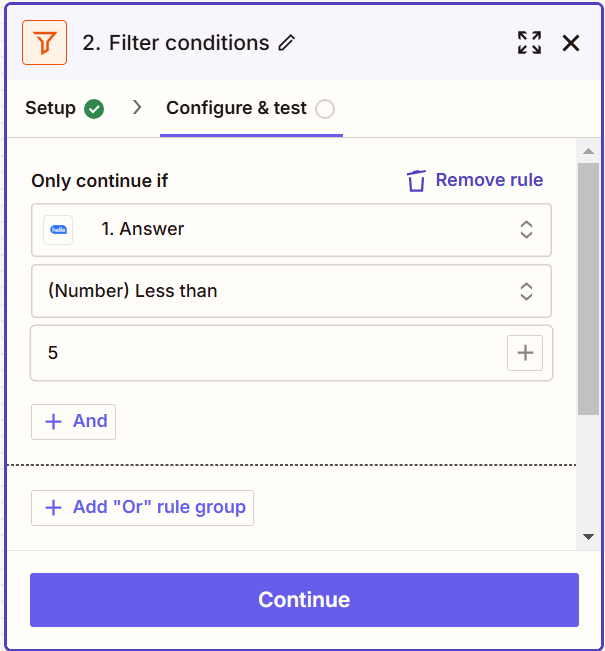This screenshot has height=651, width=605.
Task: Click the scrollbar down arrow
Action: click(588, 537)
